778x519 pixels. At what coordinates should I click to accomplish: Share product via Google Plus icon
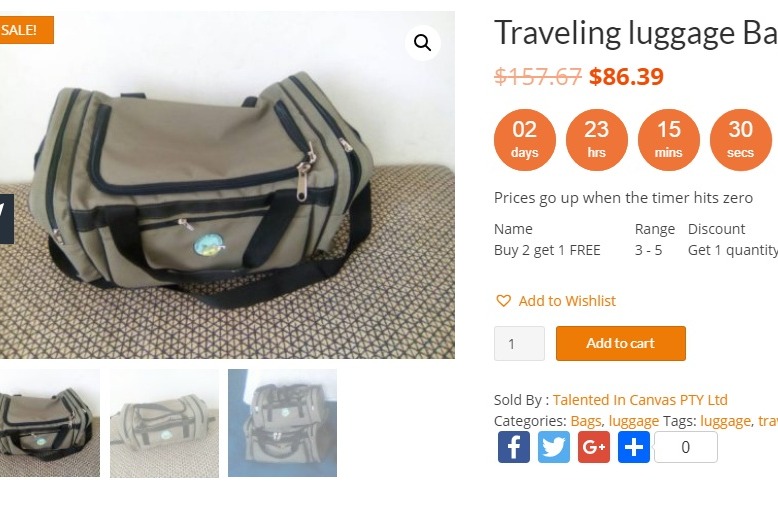(x=594, y=447)
